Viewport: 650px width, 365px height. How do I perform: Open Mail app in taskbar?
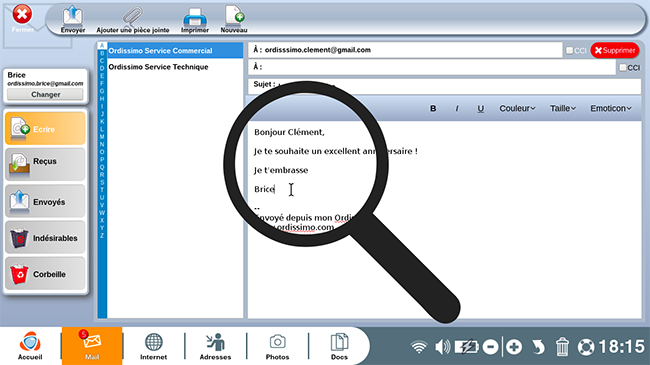pos(92,346)
